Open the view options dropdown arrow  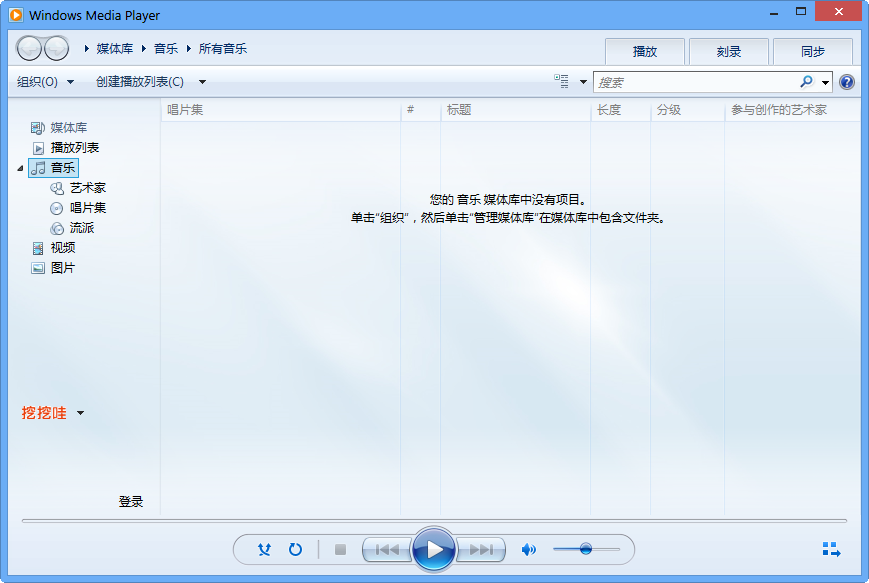(x=582, y=81)
